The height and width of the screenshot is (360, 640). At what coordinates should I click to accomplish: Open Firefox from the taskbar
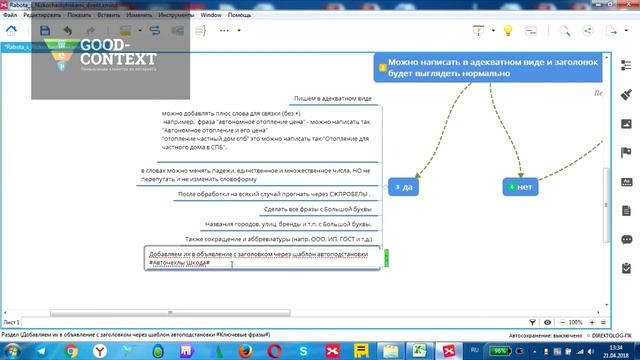pyautogui.click(x=245, y=351)
